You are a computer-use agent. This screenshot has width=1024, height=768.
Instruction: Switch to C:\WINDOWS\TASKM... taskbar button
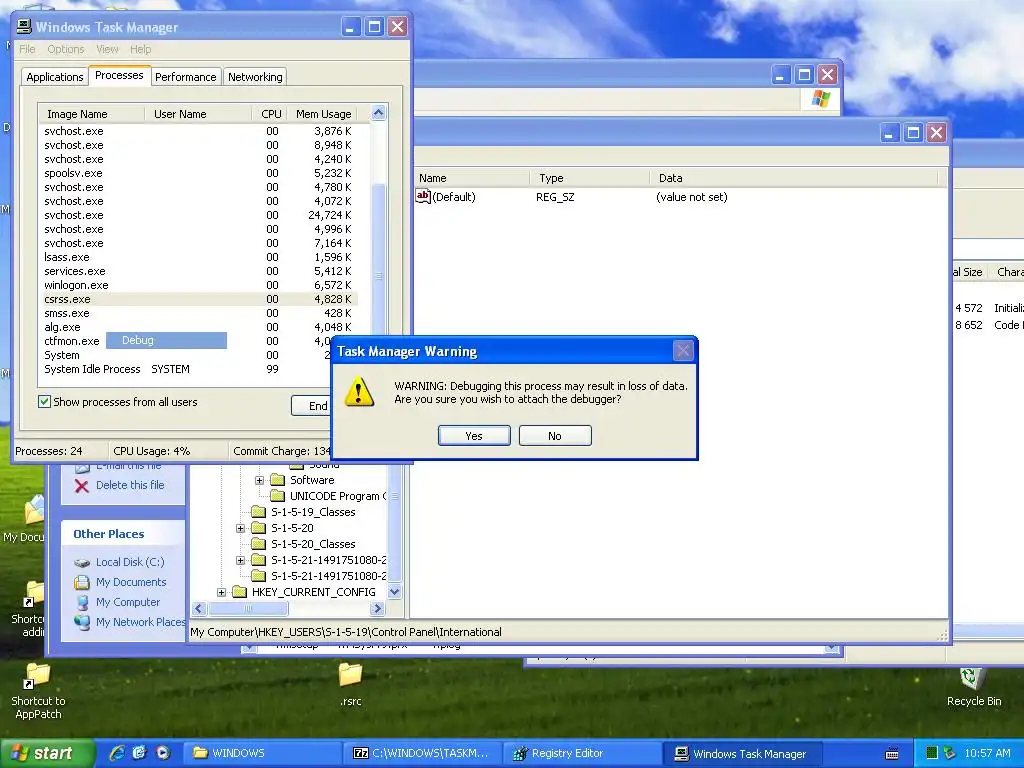(423, 753)
